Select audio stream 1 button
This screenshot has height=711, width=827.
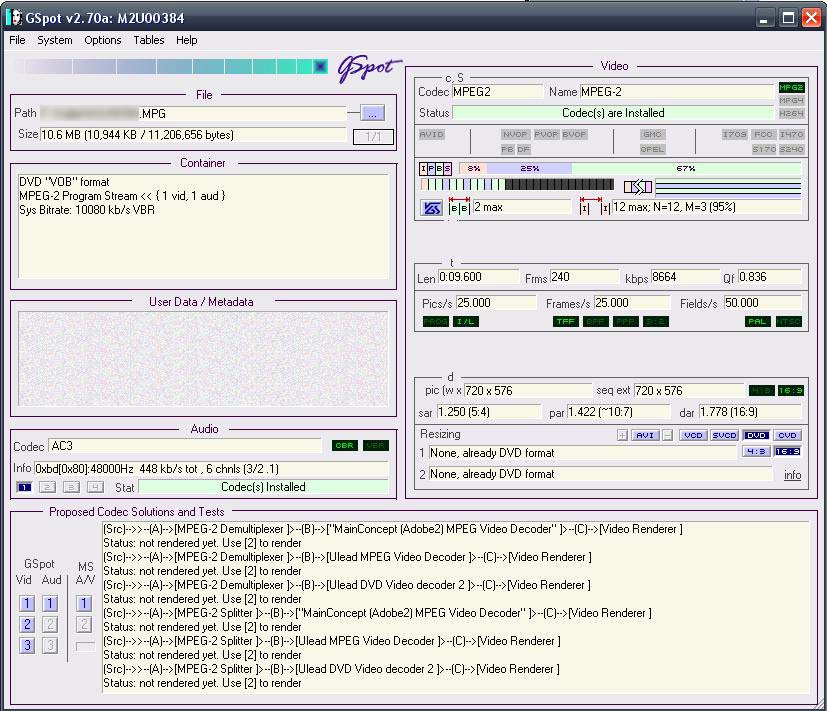click(x=24, y=487)
